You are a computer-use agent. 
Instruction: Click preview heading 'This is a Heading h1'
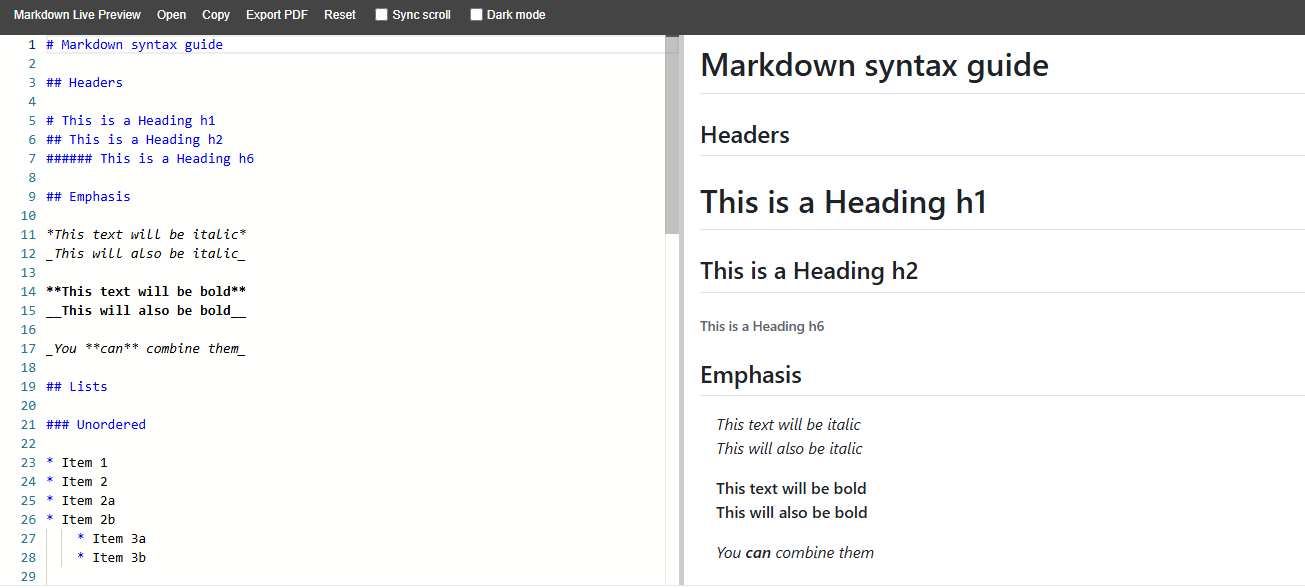click(x=843, y=203)
